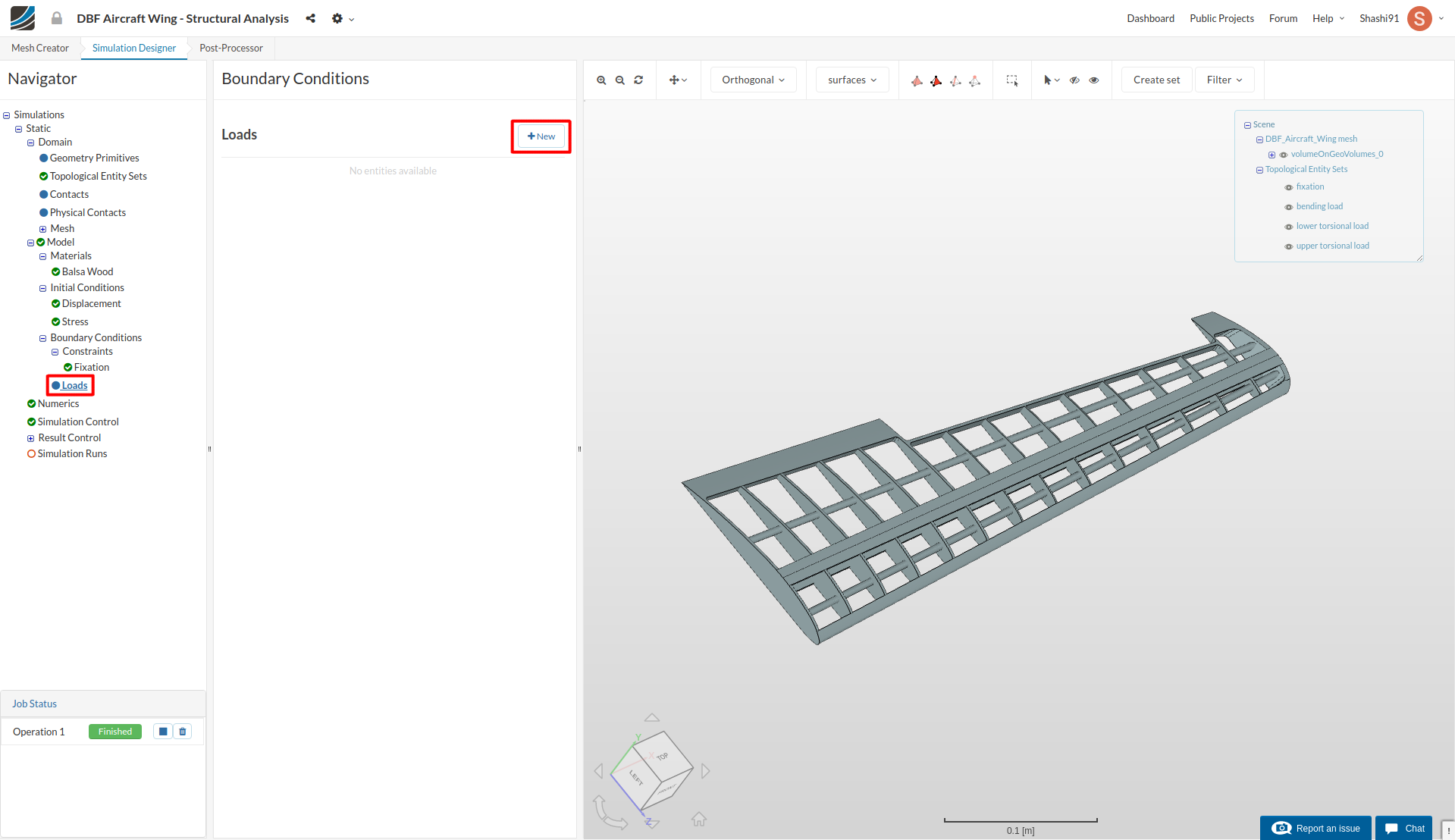The image size is (1455, 840).
Task: Reset the viewer with the refresh icon
Action: point(638,80)
